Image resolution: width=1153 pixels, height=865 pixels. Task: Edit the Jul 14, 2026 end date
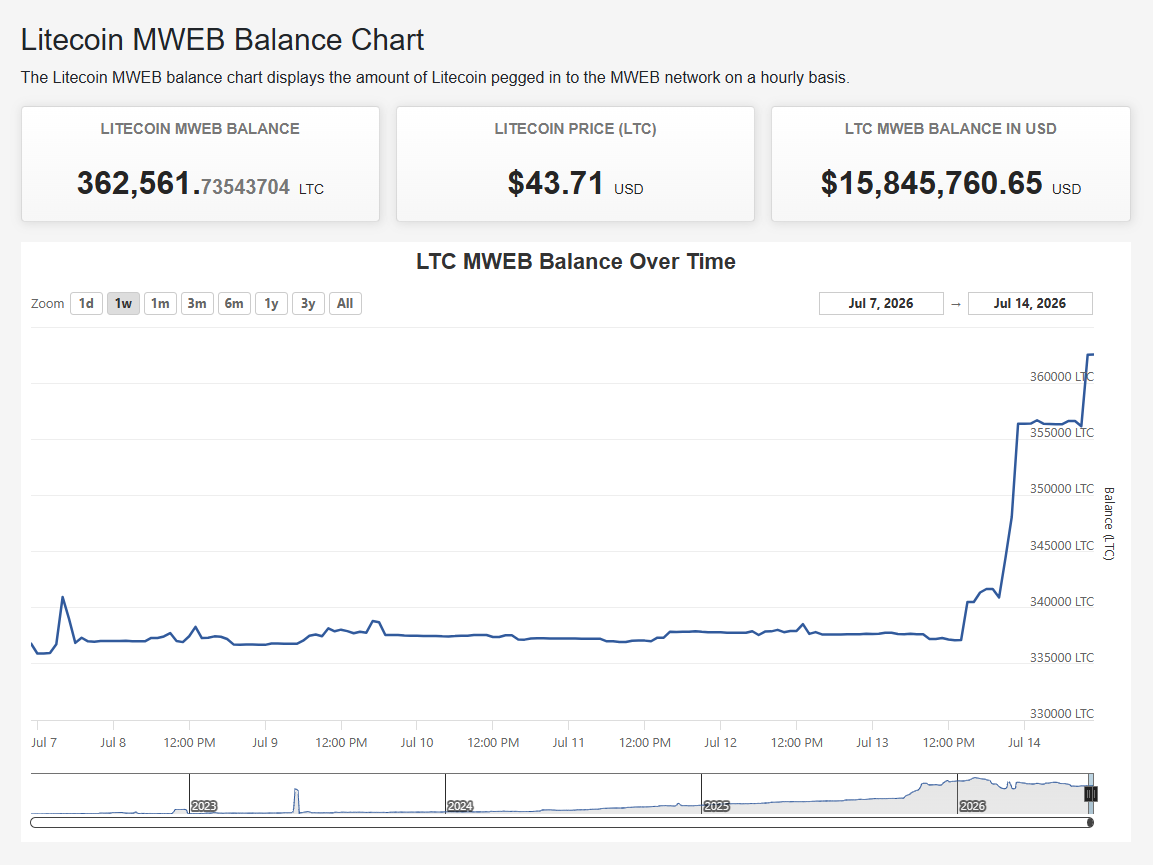1030,303
